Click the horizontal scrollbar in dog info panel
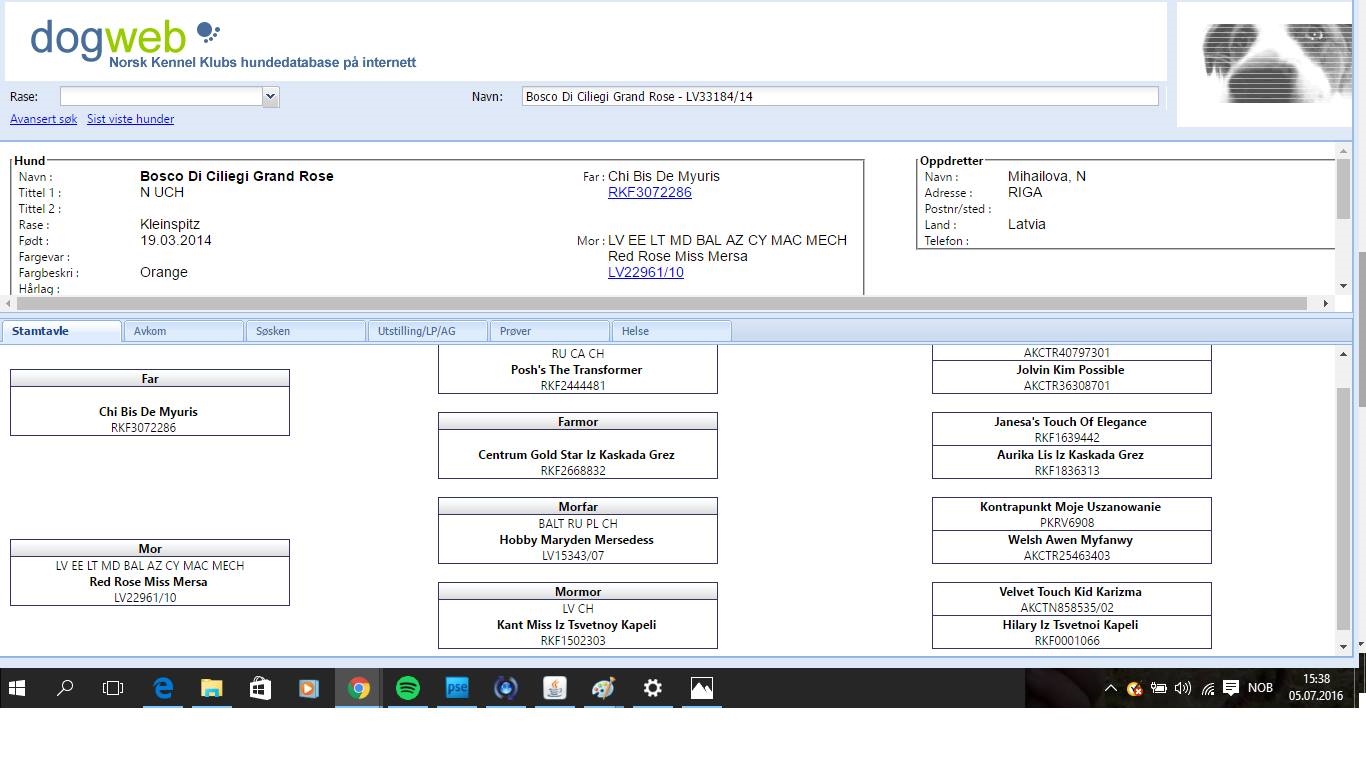This screenshot has height=768, width=1366. click(x=660, y=303)
